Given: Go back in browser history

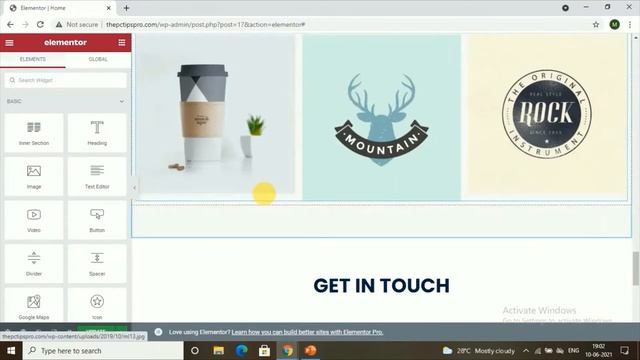Looking at the screenshot, I should tap(10, 24).
